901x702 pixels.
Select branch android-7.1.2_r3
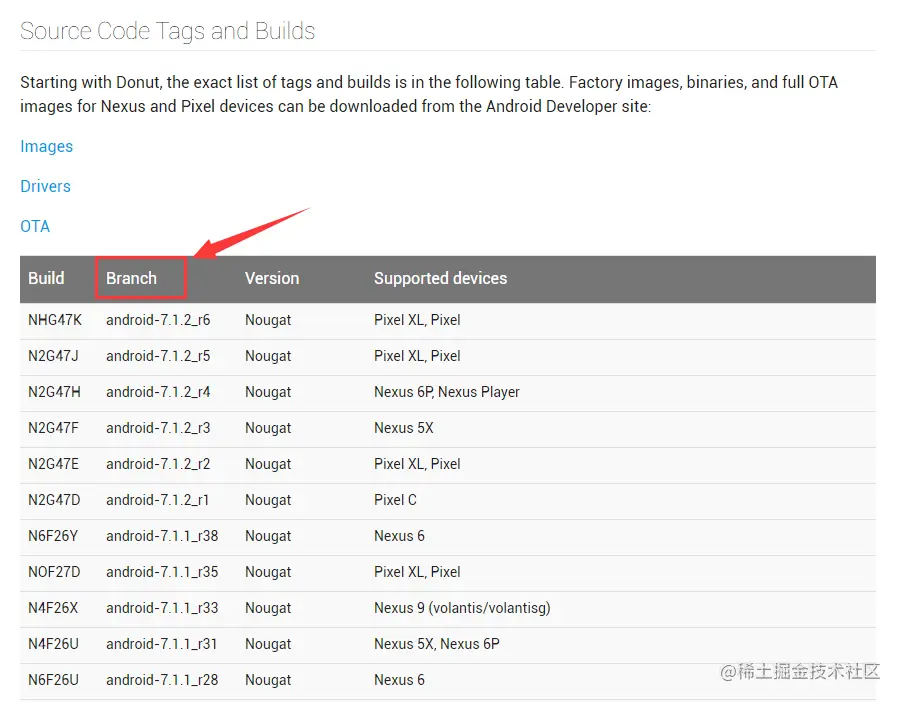[x=158, y=428]
